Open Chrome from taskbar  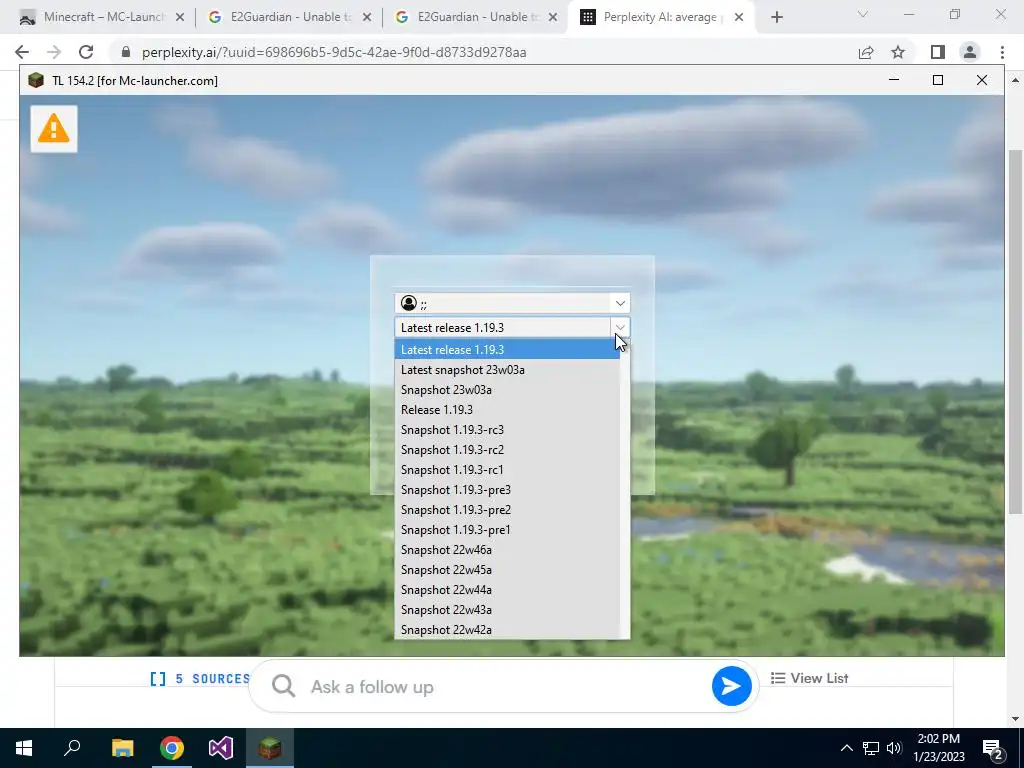pyautogui.click(x=172, y=748)
